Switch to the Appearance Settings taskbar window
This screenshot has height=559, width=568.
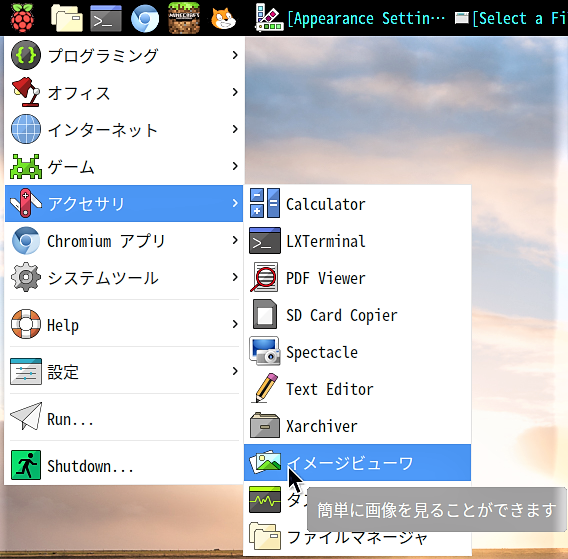tap(351, 18)
